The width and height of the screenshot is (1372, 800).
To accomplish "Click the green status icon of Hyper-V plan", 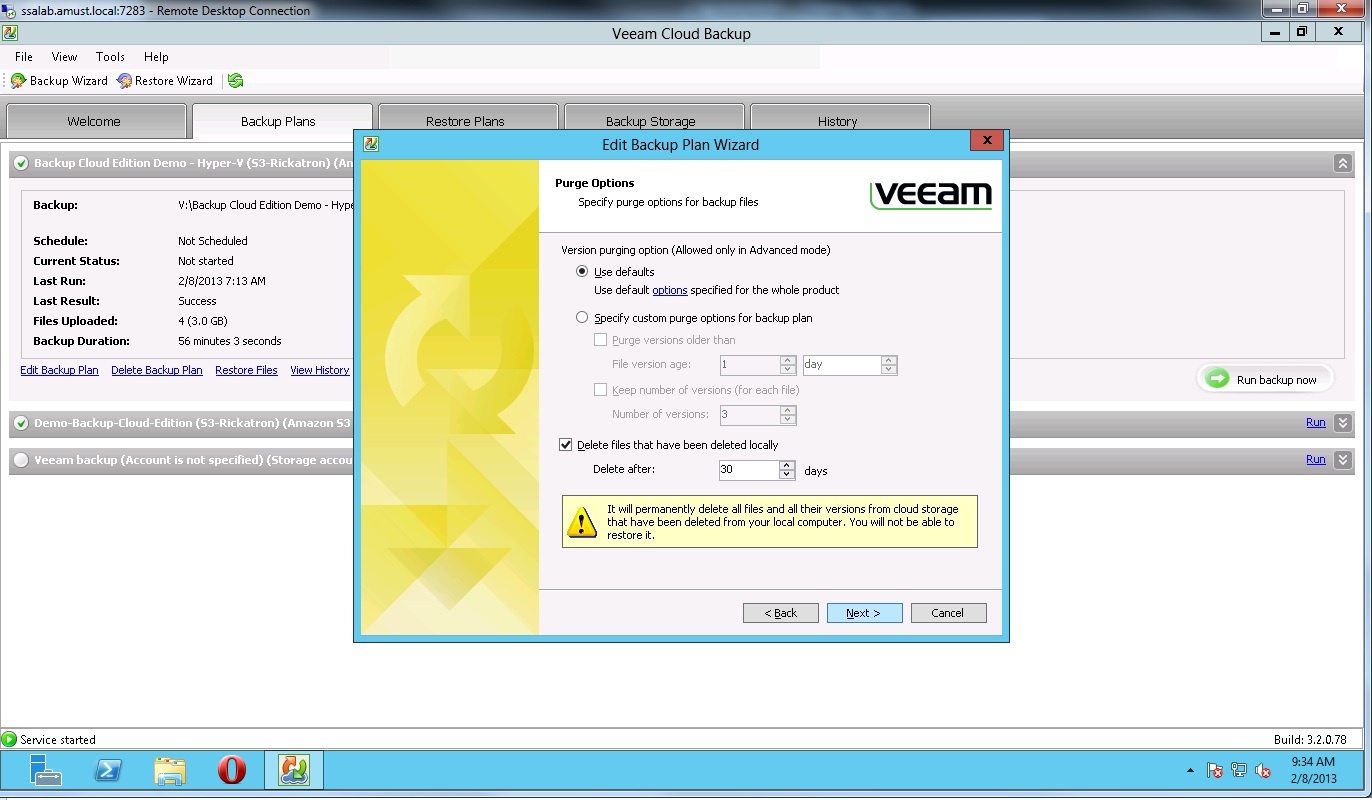I will click(x=21, y=163).
